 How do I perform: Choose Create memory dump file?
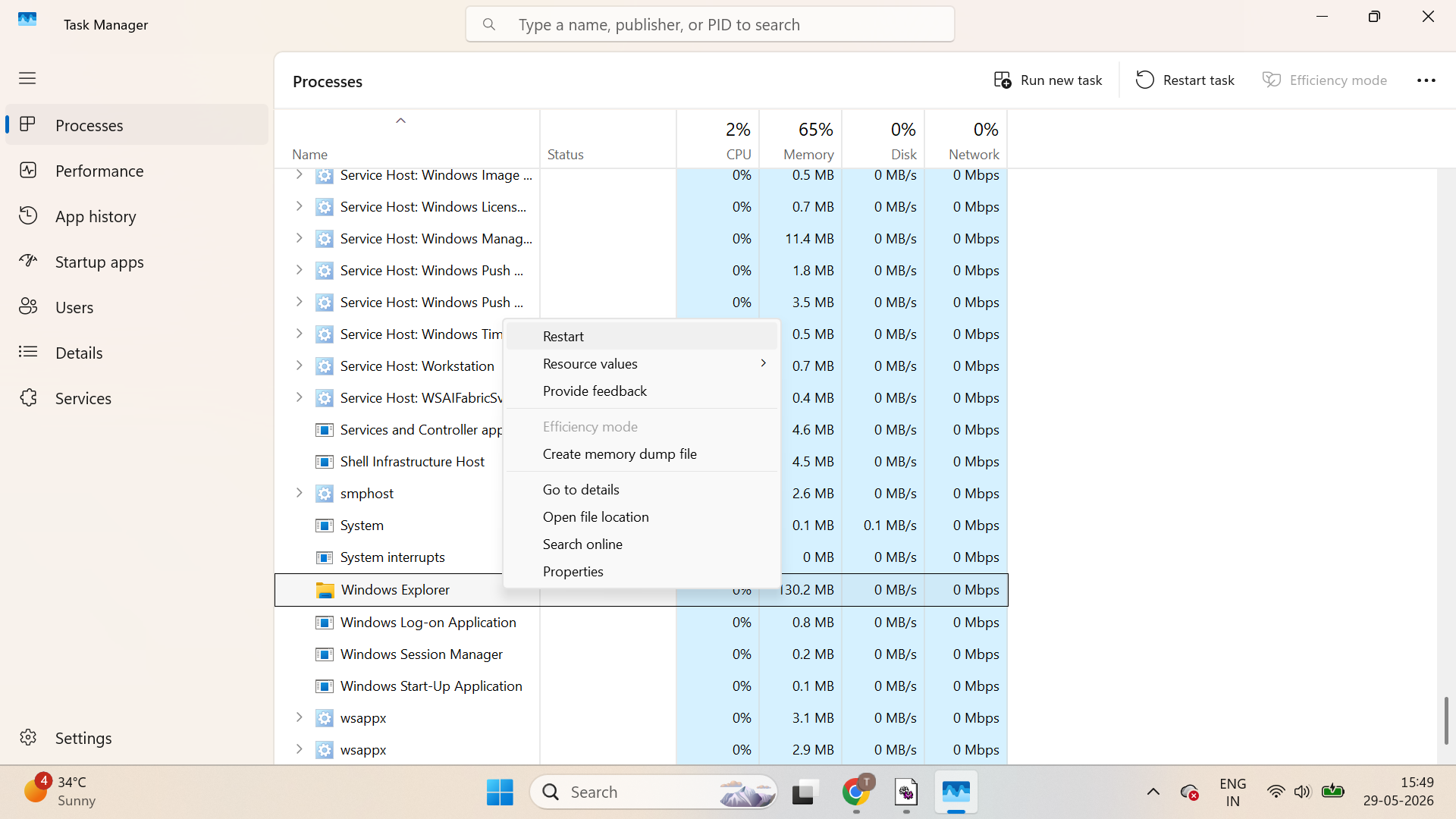tap(642, 453)
